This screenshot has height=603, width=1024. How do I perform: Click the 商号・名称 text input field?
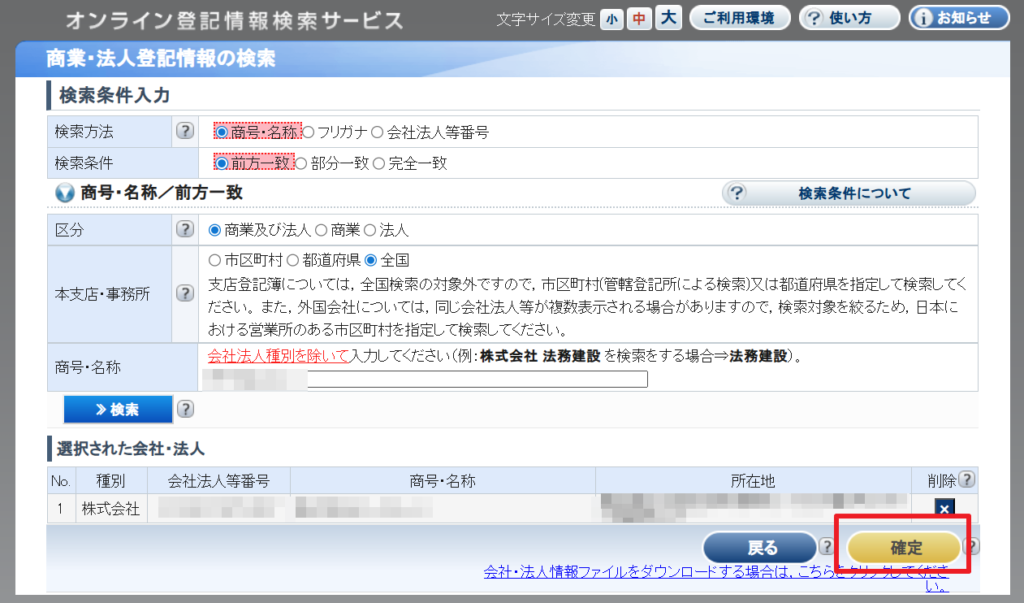(477, 379)
